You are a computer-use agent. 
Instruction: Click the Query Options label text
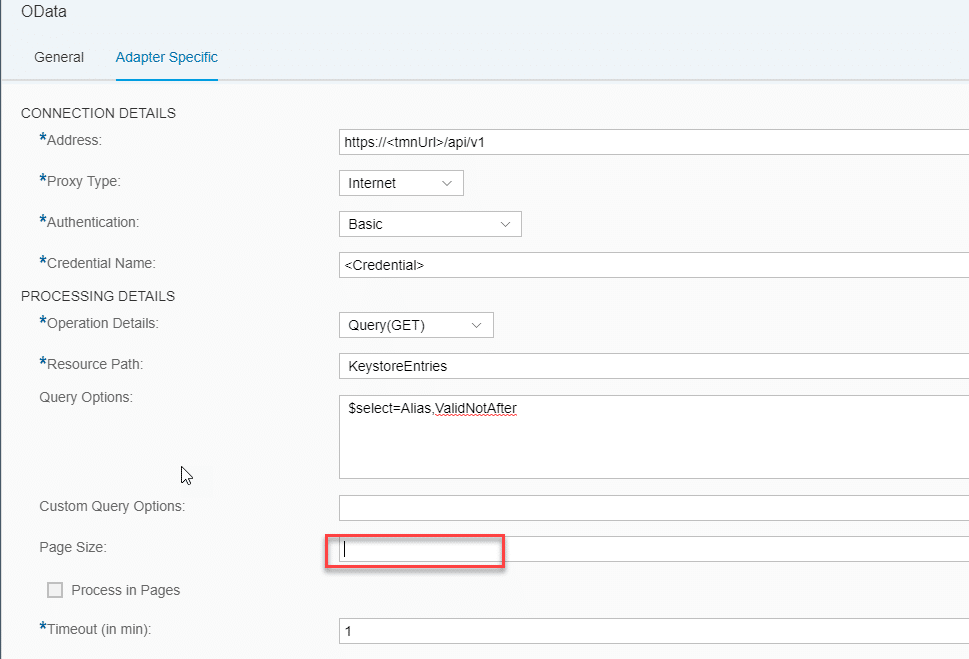(x=86, y=397)
